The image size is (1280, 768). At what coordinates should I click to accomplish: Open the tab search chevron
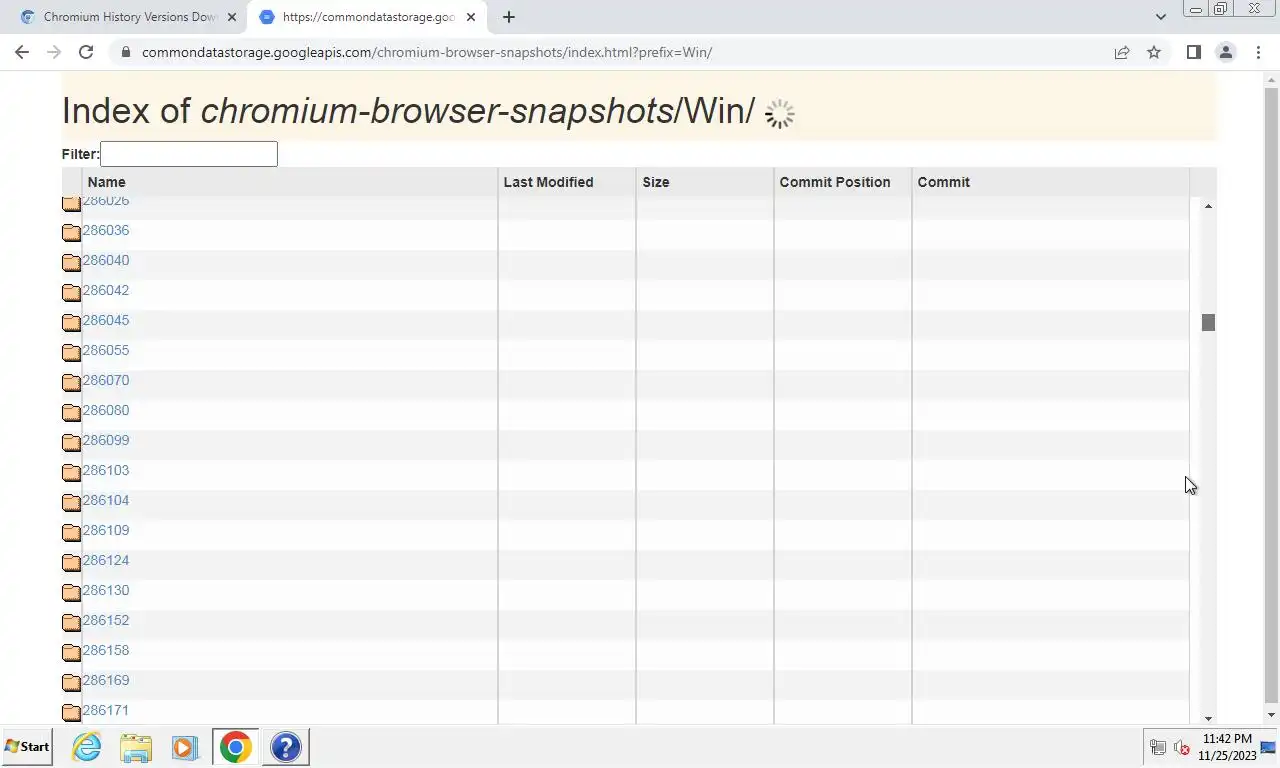pos(1160,17)
